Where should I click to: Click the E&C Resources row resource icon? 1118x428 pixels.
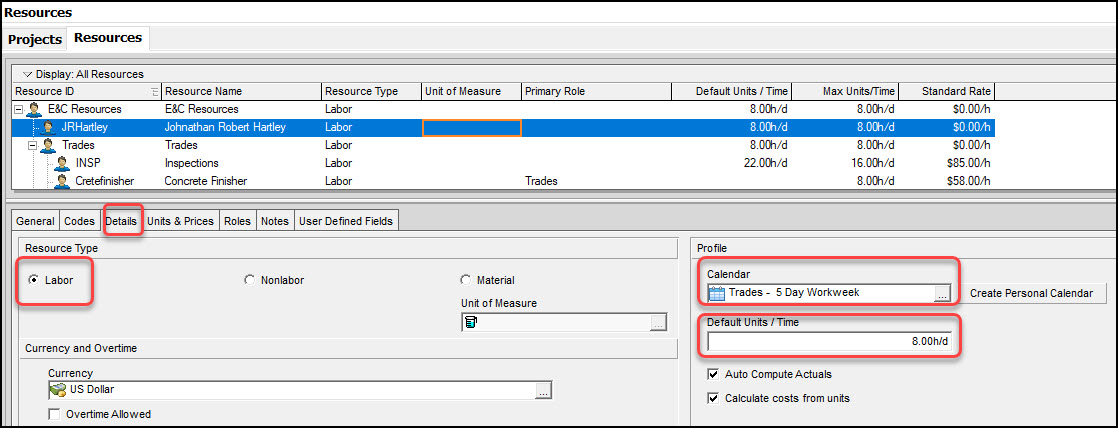point(35,109)
